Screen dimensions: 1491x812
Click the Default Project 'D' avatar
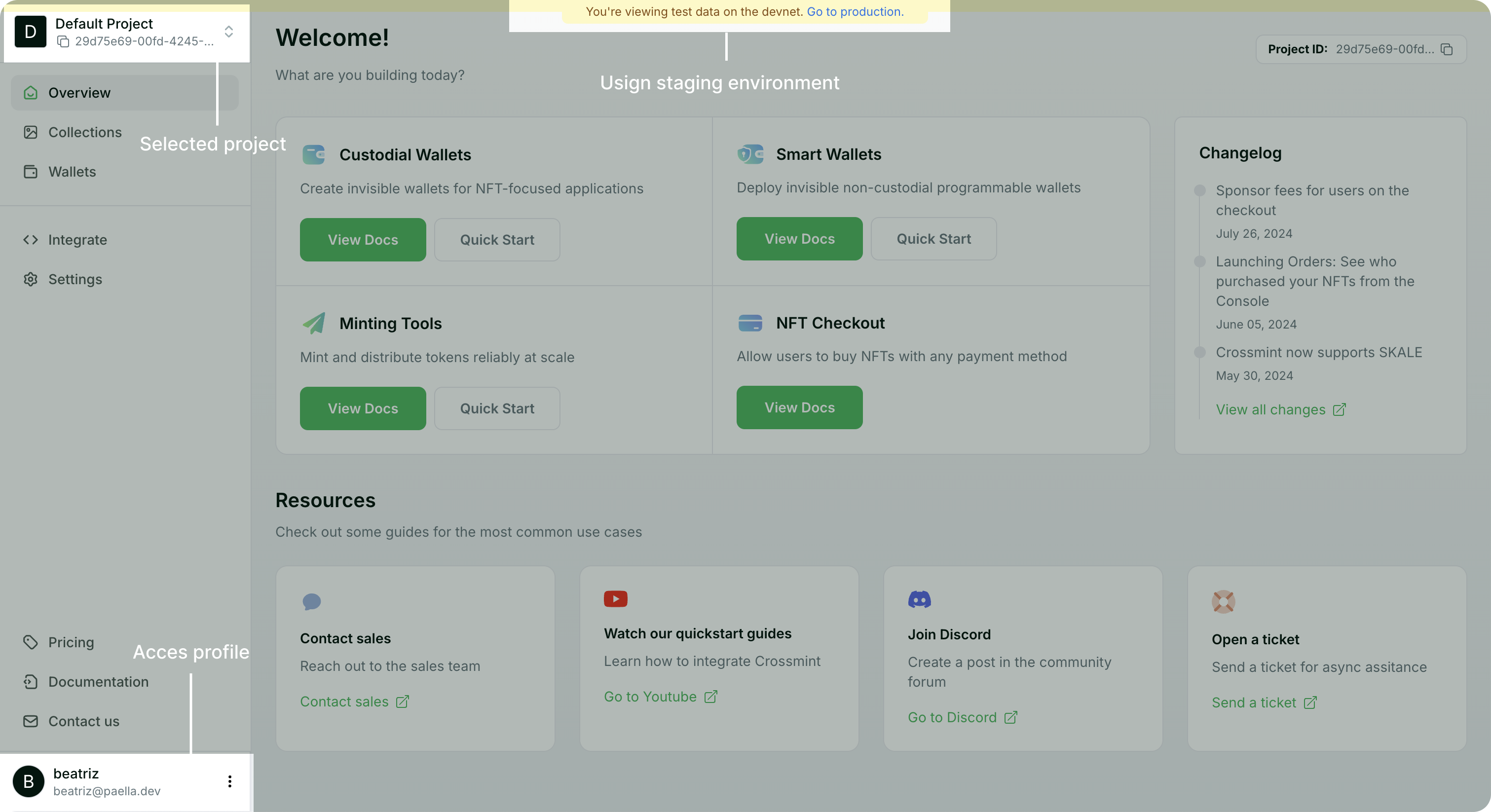pyautogui.click(x=31, y=32)
